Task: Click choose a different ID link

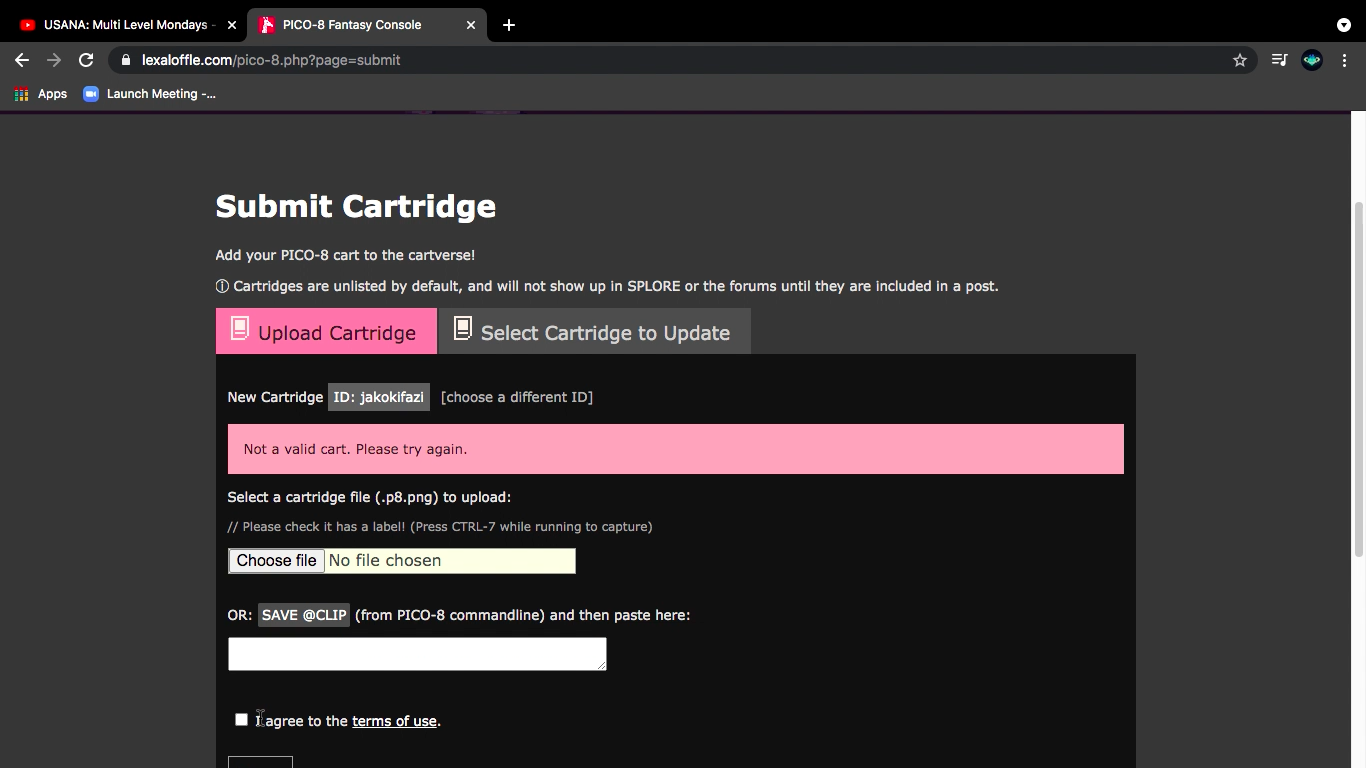Action: pyautogui.click(x=517, y=397)
